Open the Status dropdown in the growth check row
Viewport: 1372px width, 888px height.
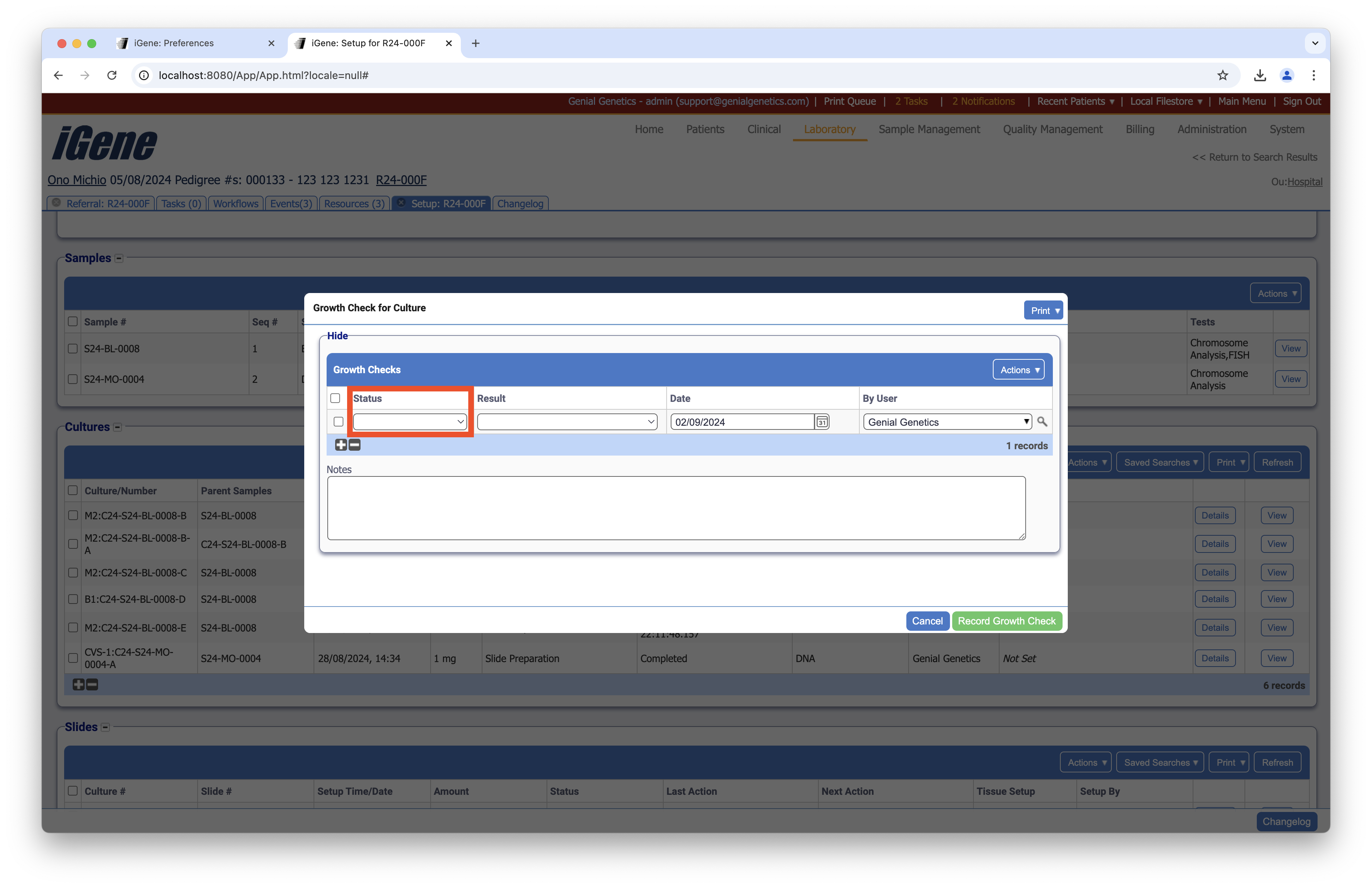[x=409, y=422]
